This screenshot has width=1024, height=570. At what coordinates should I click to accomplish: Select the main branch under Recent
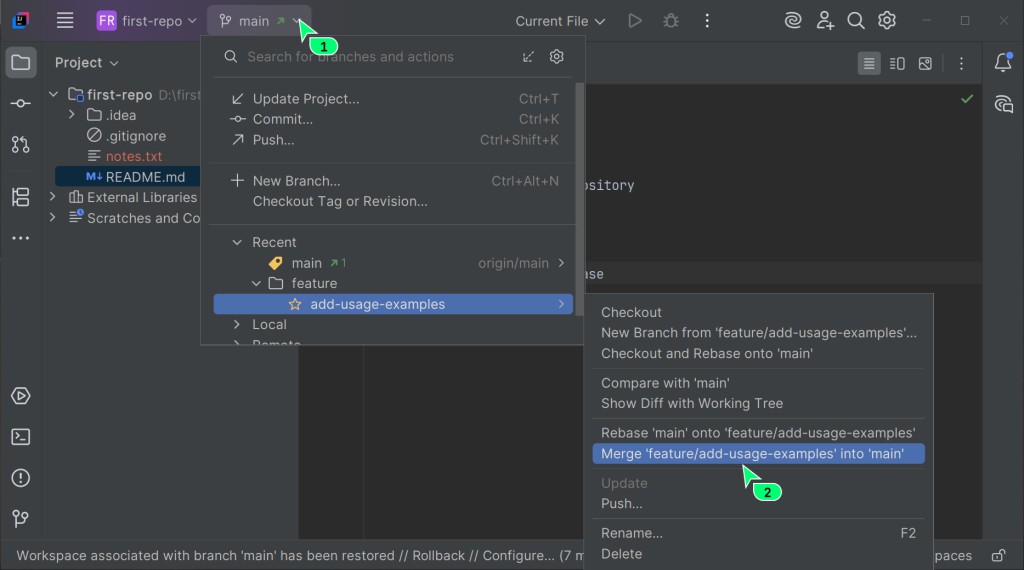pos(393,263)
